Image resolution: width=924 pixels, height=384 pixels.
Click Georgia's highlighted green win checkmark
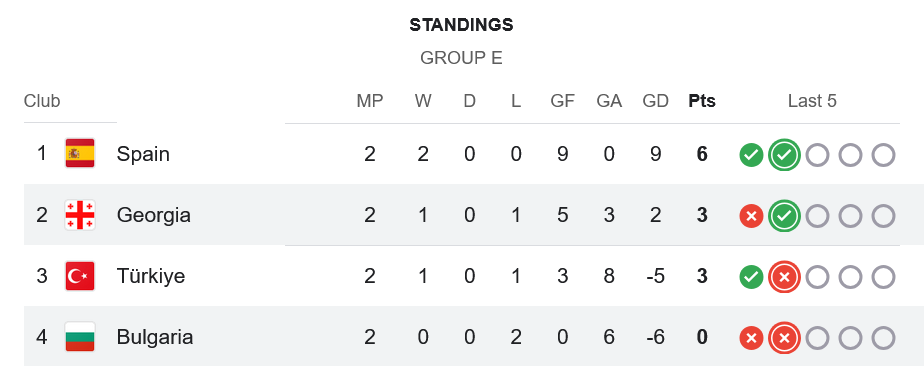pyautogui.click(x=784, y=217)
